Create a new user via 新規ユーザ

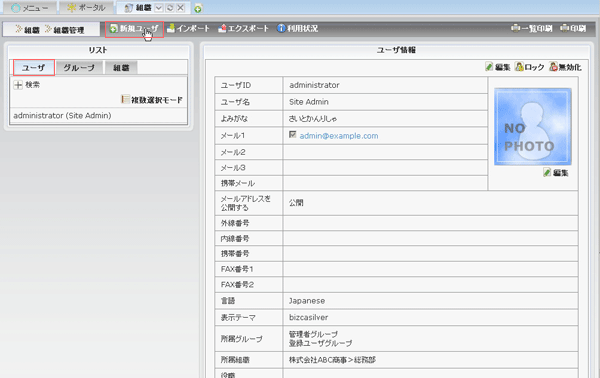point(134,29)
